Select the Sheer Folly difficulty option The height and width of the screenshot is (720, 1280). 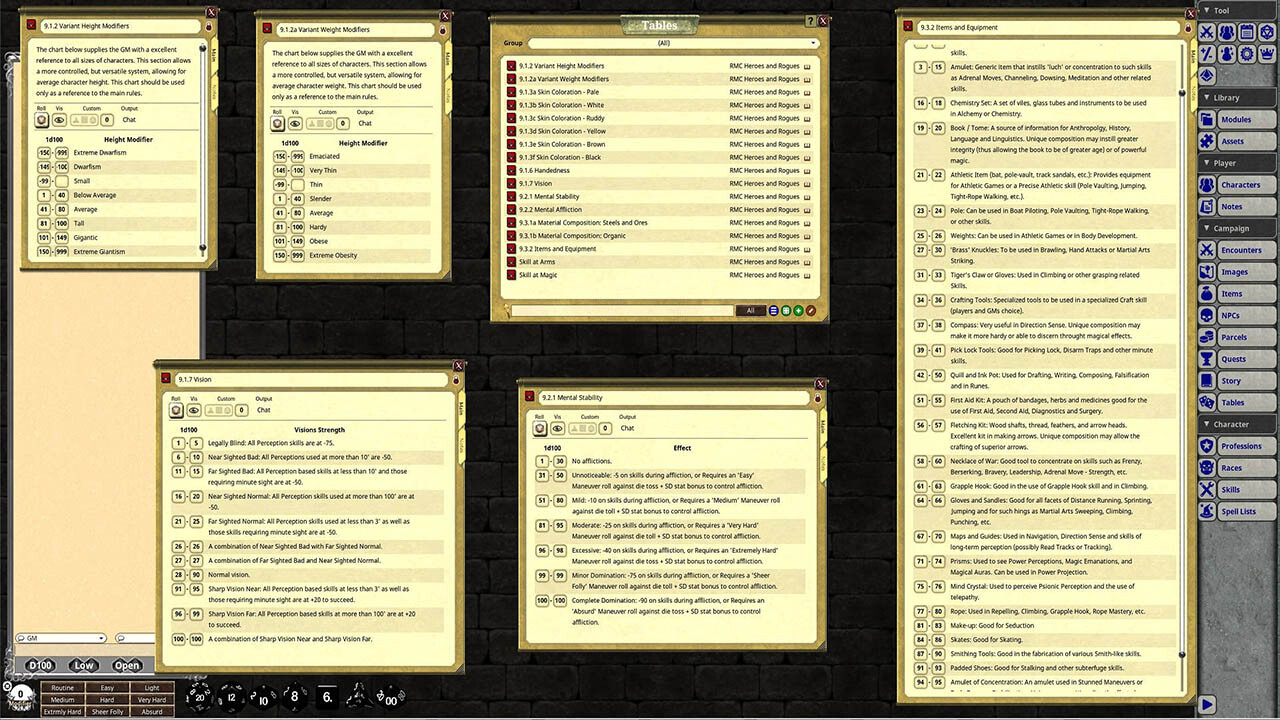tap(107, 711)
